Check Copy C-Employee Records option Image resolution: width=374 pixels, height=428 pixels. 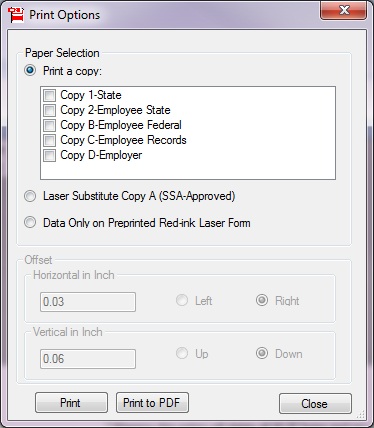pos(49,141)
